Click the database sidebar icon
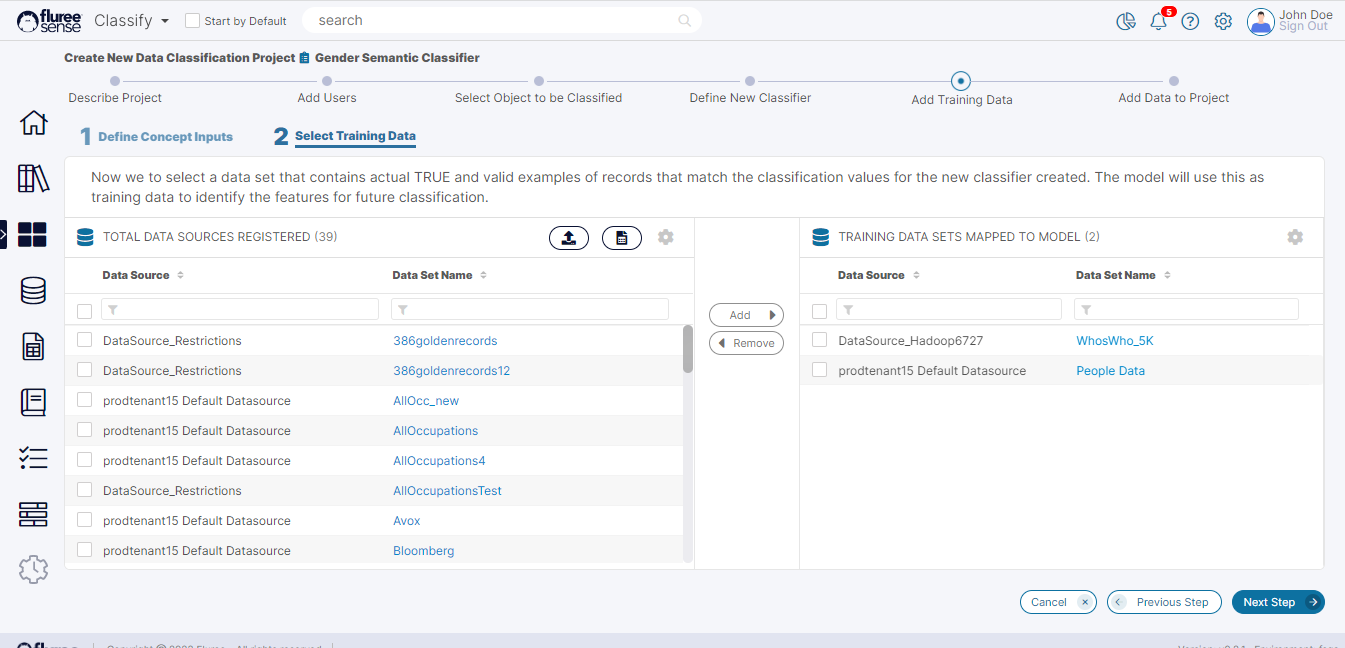 33,291
